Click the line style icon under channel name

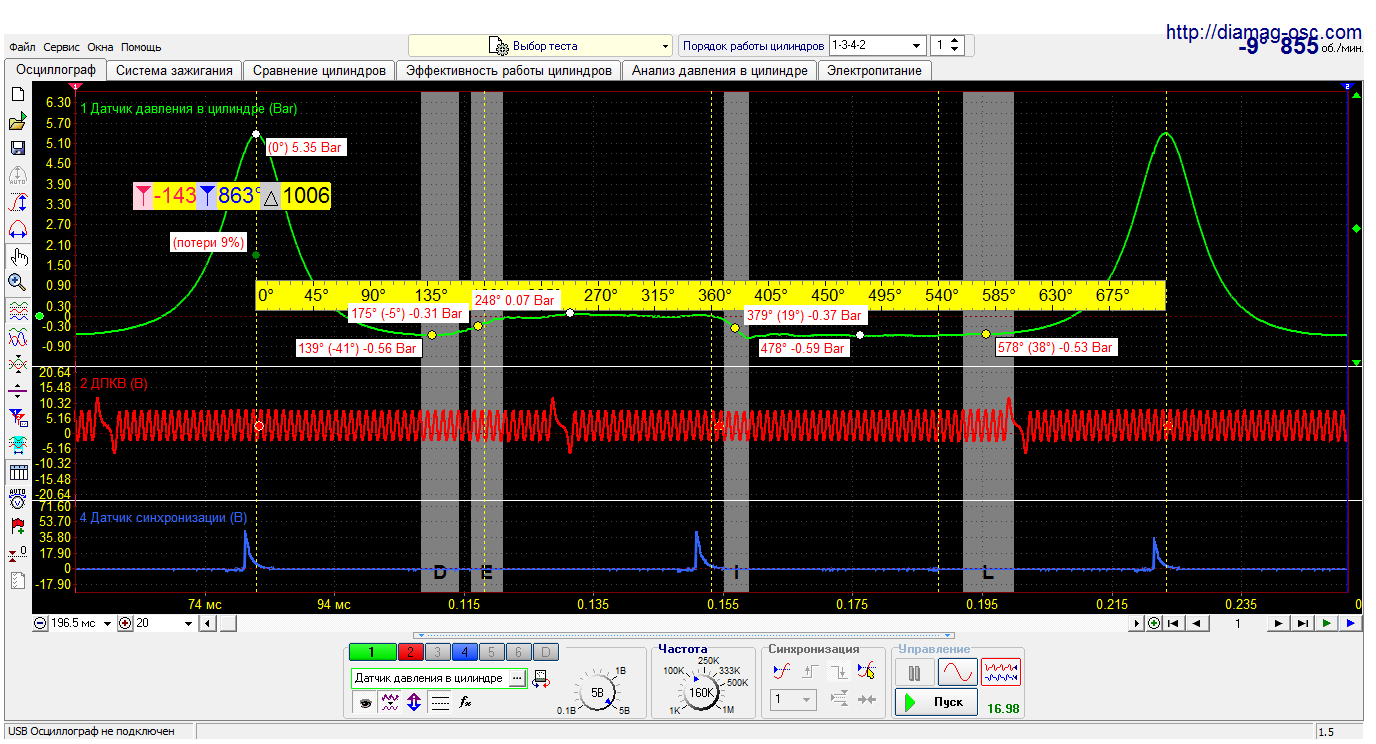point(440,703)
